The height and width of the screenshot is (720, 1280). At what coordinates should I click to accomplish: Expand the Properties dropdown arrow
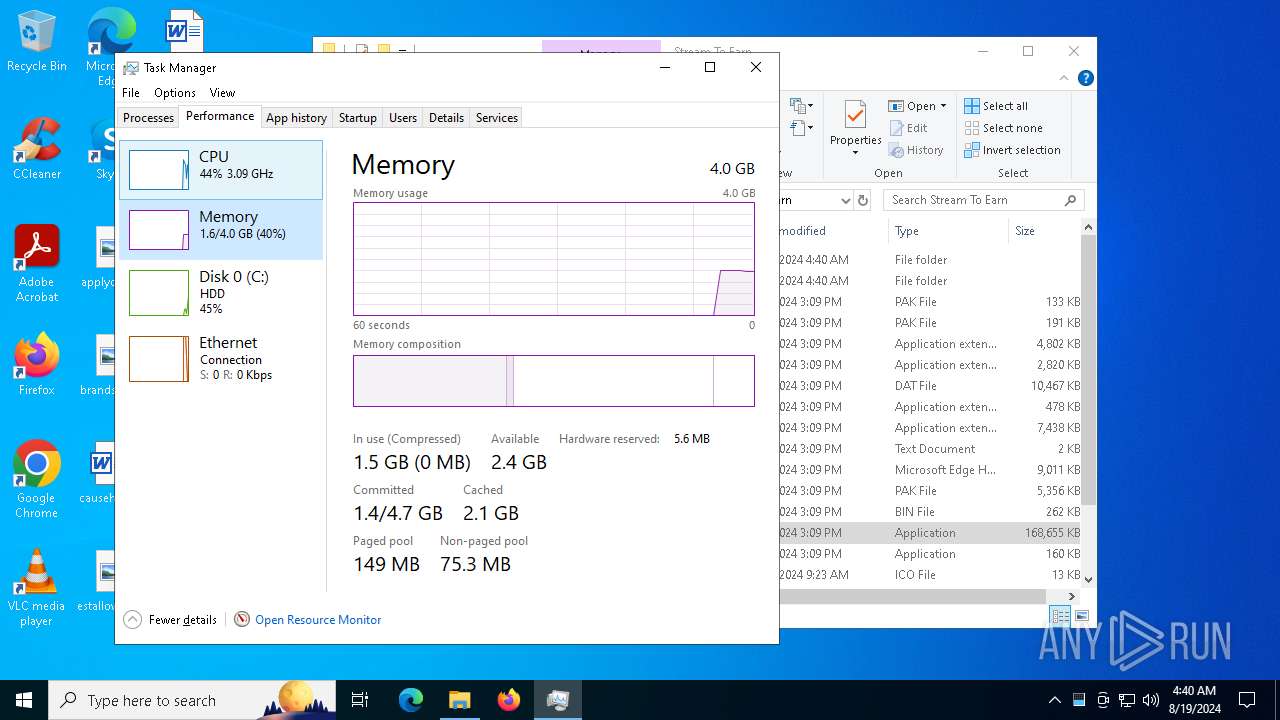coord(855,153)
